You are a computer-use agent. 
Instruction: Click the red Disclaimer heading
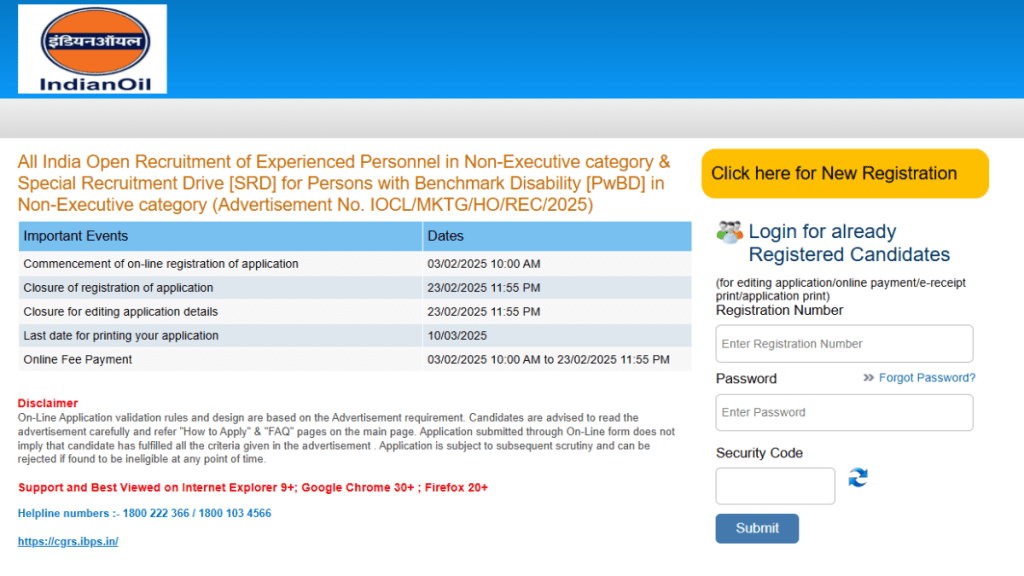coord(48,403)
